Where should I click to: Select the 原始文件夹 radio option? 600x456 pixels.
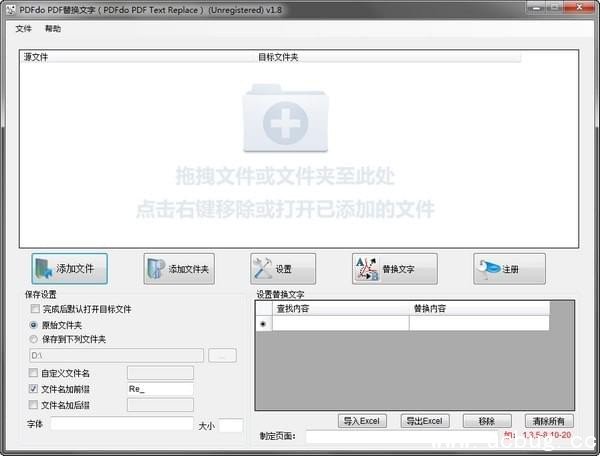pyautogui.click(x=35, y=325)
